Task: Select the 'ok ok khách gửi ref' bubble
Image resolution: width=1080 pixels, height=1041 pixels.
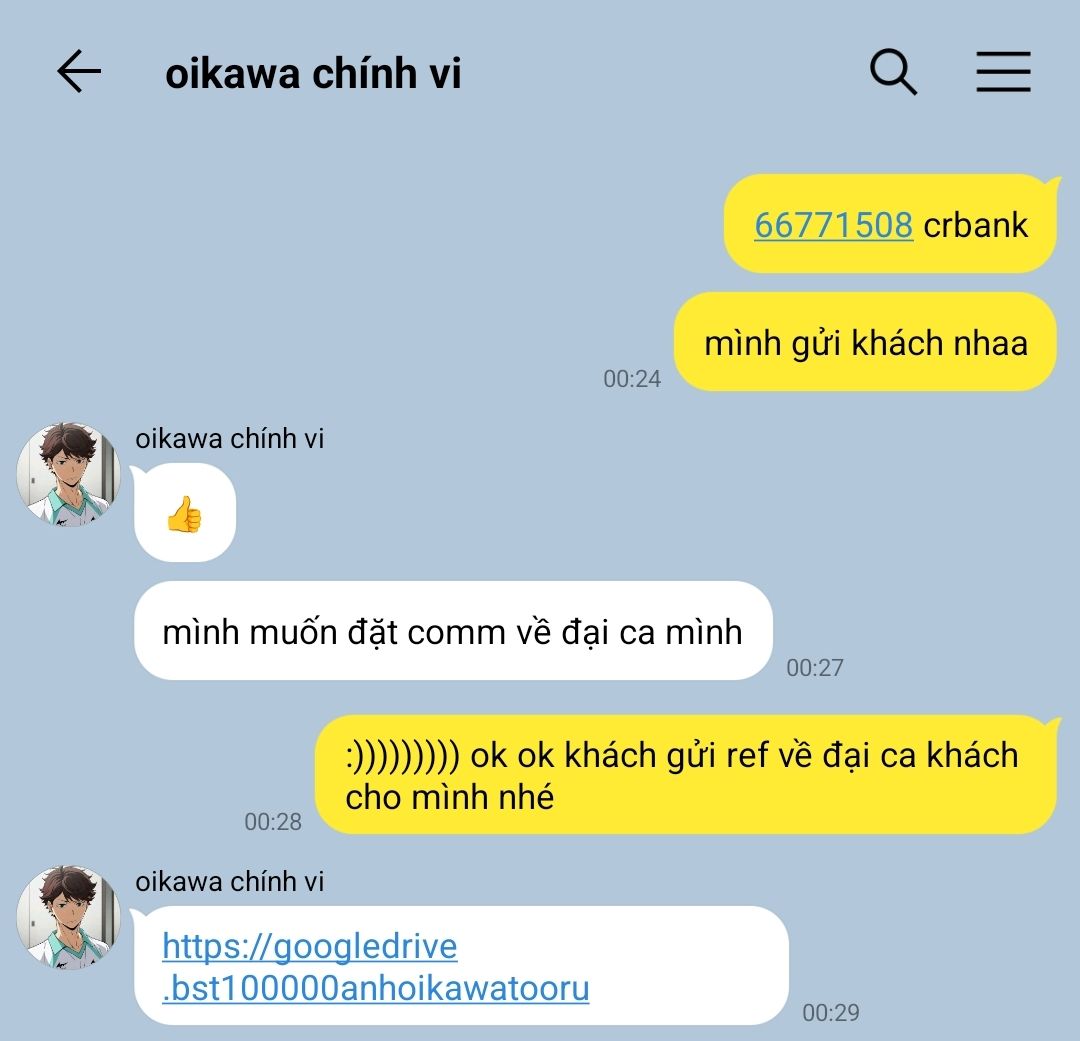Action: [x=686, y=775]
